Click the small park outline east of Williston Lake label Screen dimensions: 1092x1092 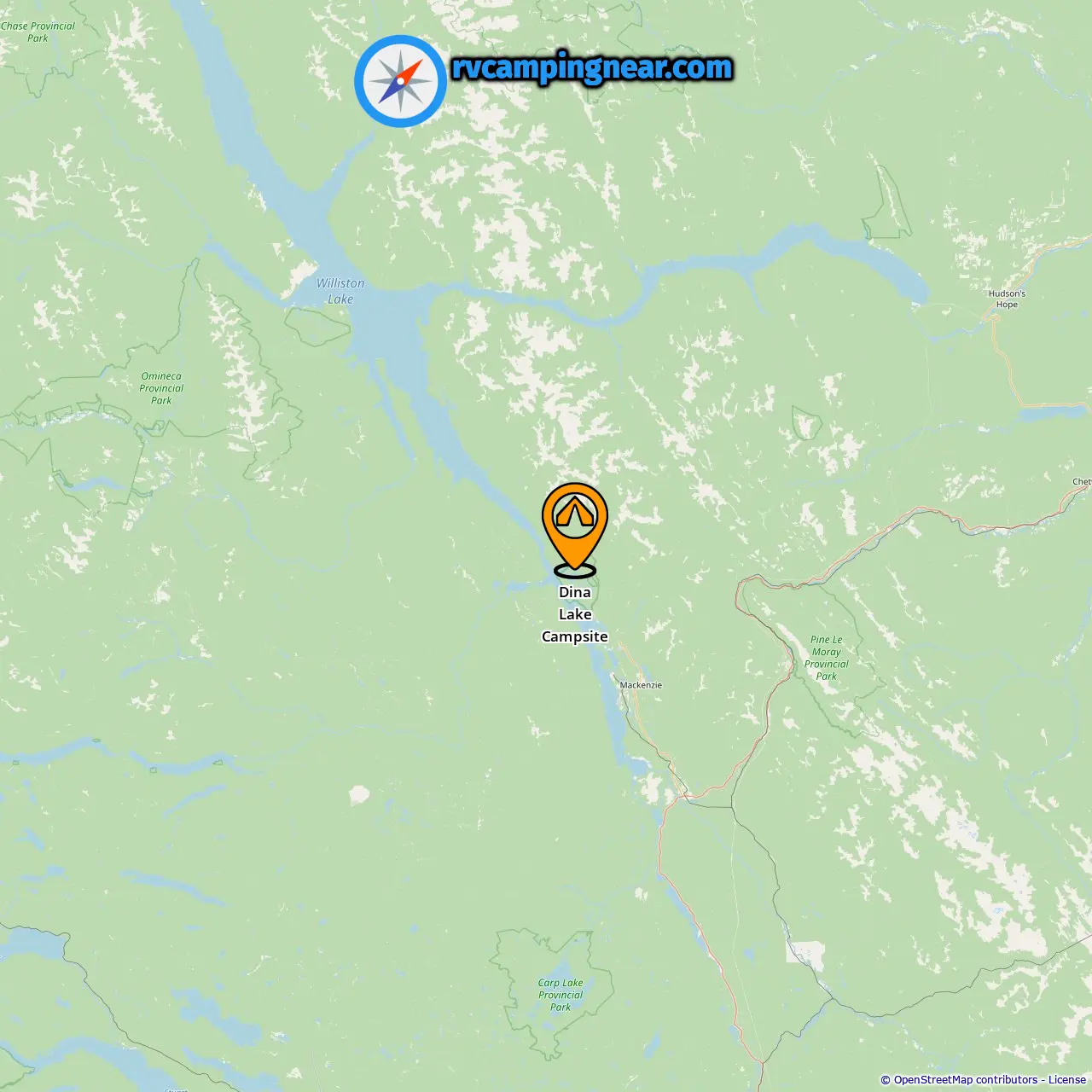317,327
